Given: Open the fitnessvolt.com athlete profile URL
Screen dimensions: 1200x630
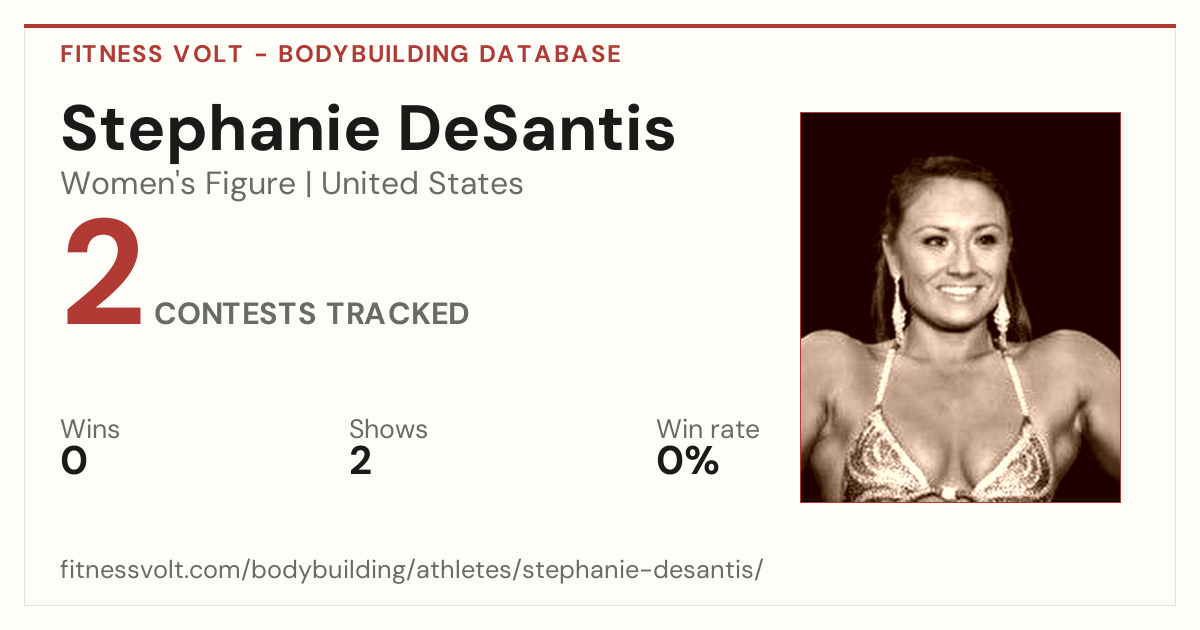Looking at the screenshot, I should click(x=412, y=570).
